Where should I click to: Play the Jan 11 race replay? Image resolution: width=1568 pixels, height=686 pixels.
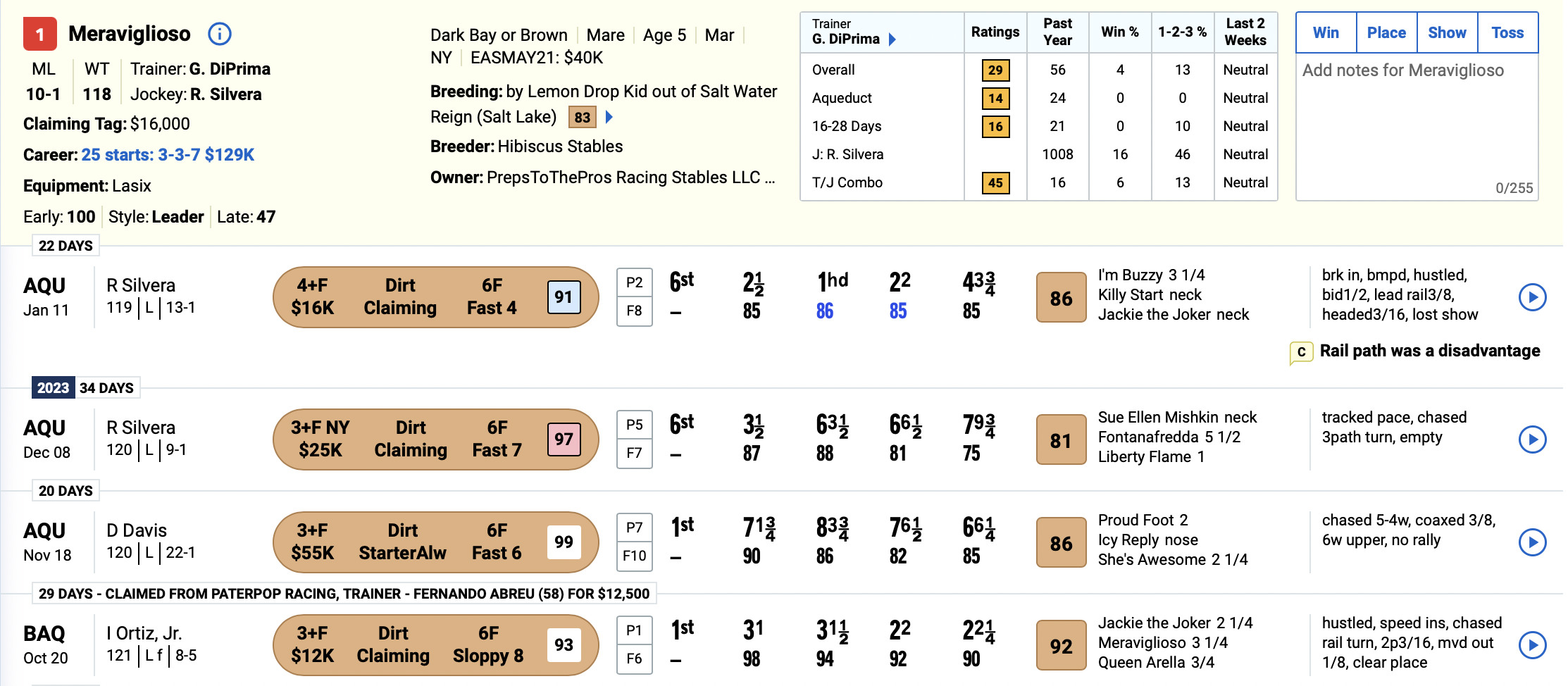pos(1532,297)
